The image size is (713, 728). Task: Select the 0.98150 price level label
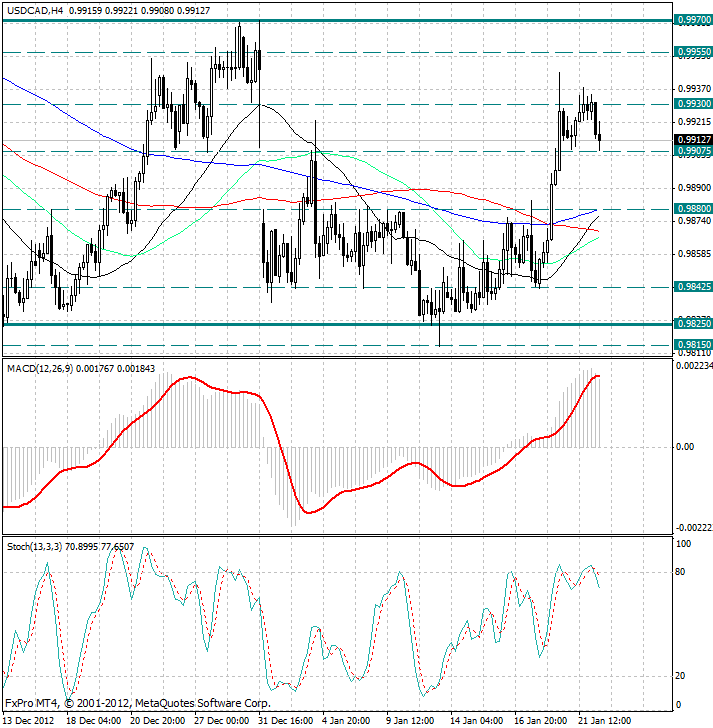point(693,344)
